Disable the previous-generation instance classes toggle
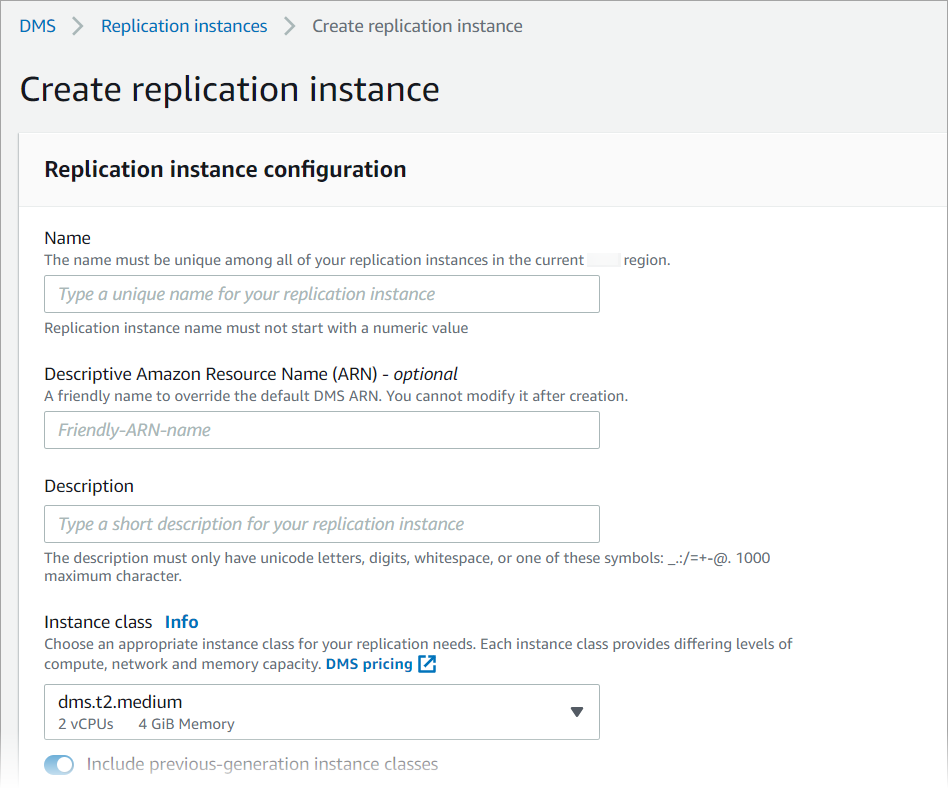This screenshot has height=789, width=948. [x=60, y=765]
